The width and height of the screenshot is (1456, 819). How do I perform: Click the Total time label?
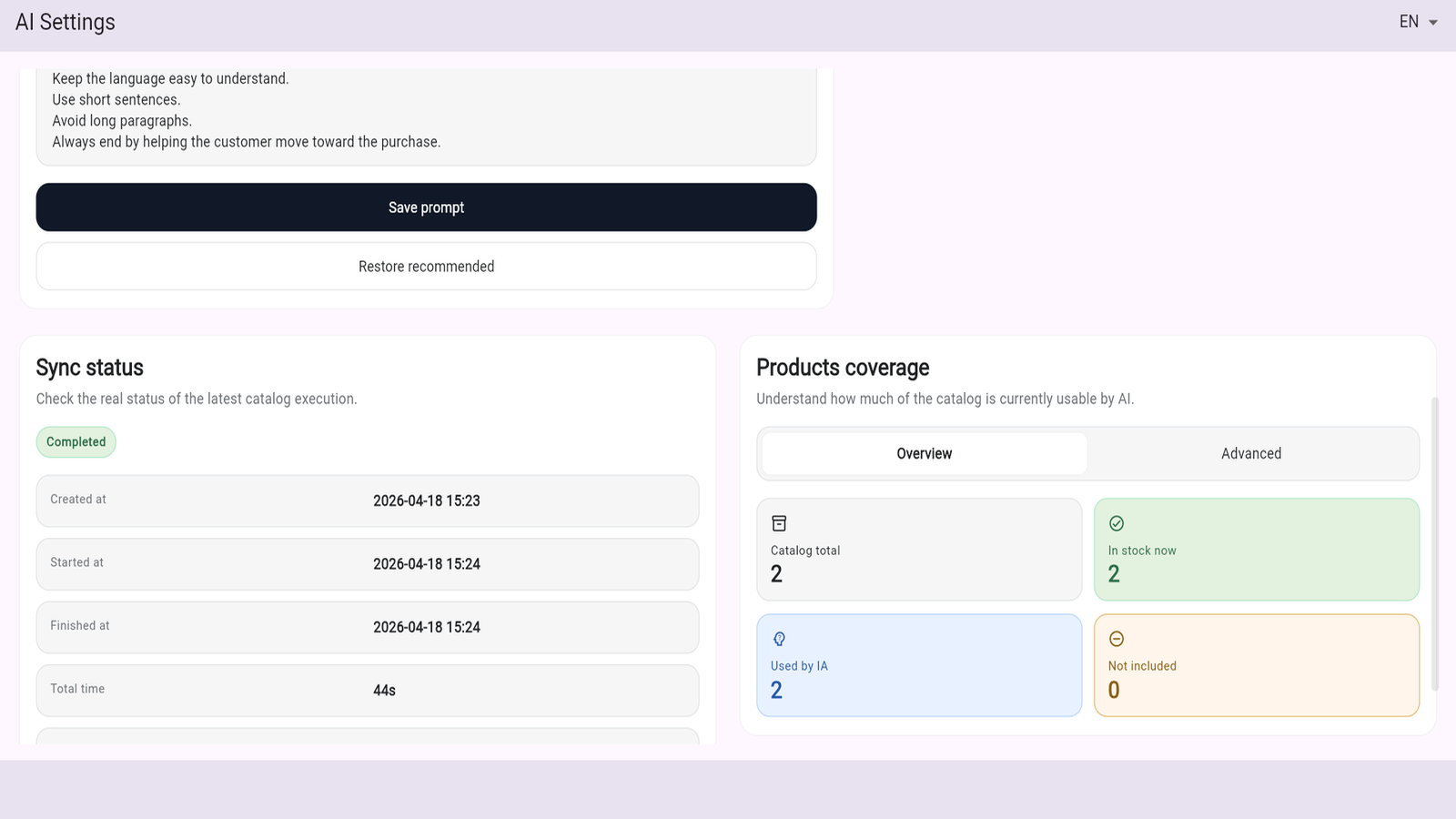77,689
